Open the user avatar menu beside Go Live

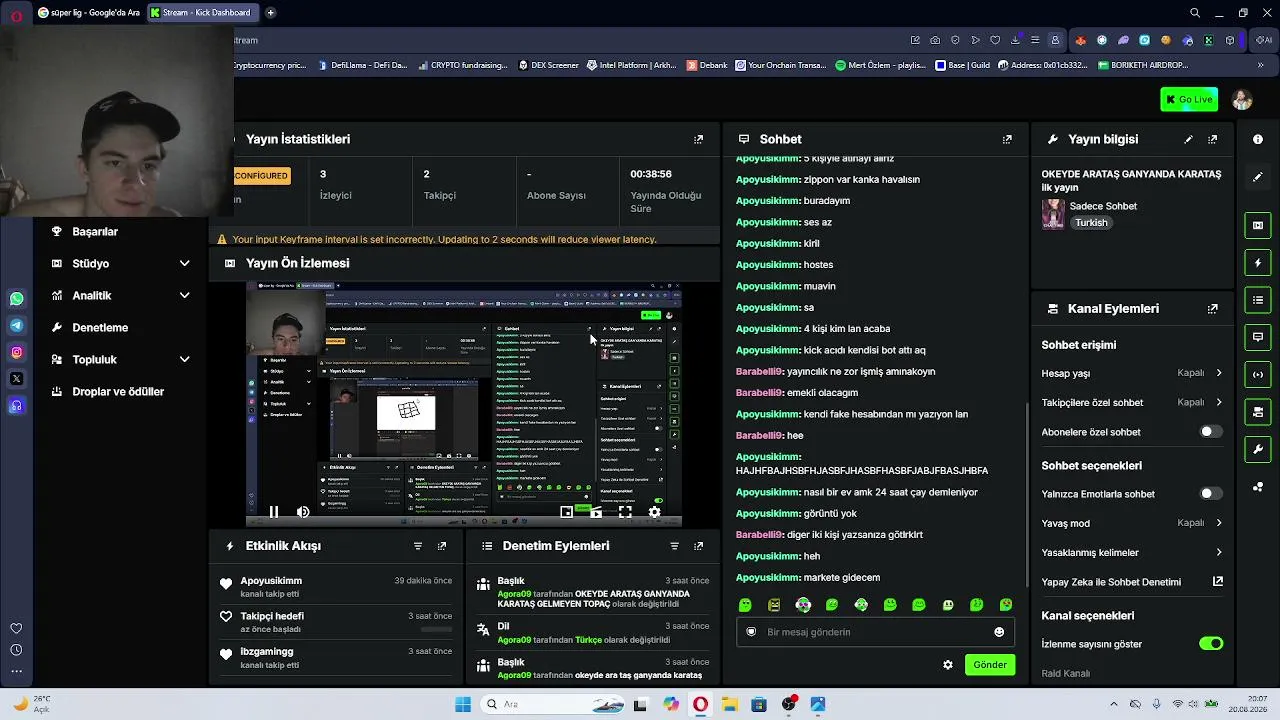(1242, 99)
